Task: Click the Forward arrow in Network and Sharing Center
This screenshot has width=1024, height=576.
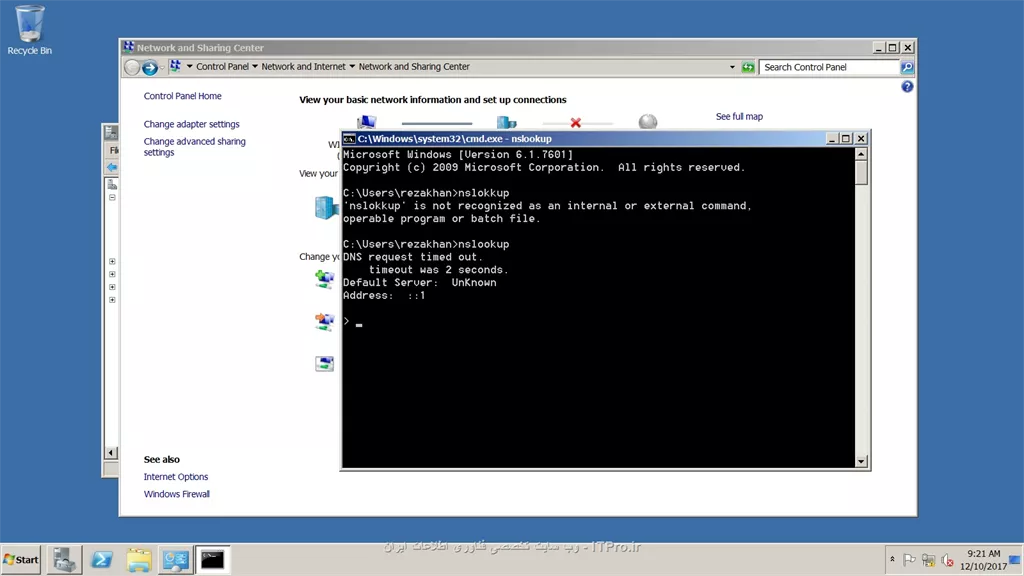Action: click(x=150, y=67)
